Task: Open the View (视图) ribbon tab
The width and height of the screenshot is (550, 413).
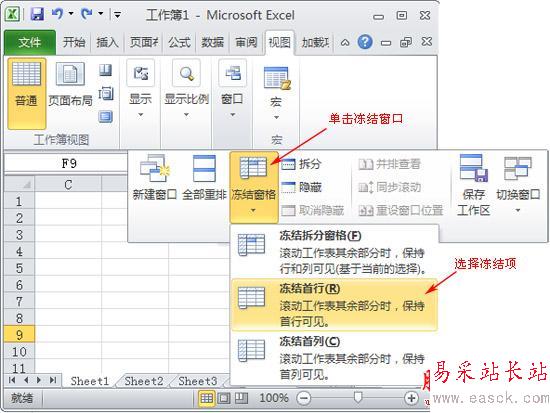Action: point(279,42)
